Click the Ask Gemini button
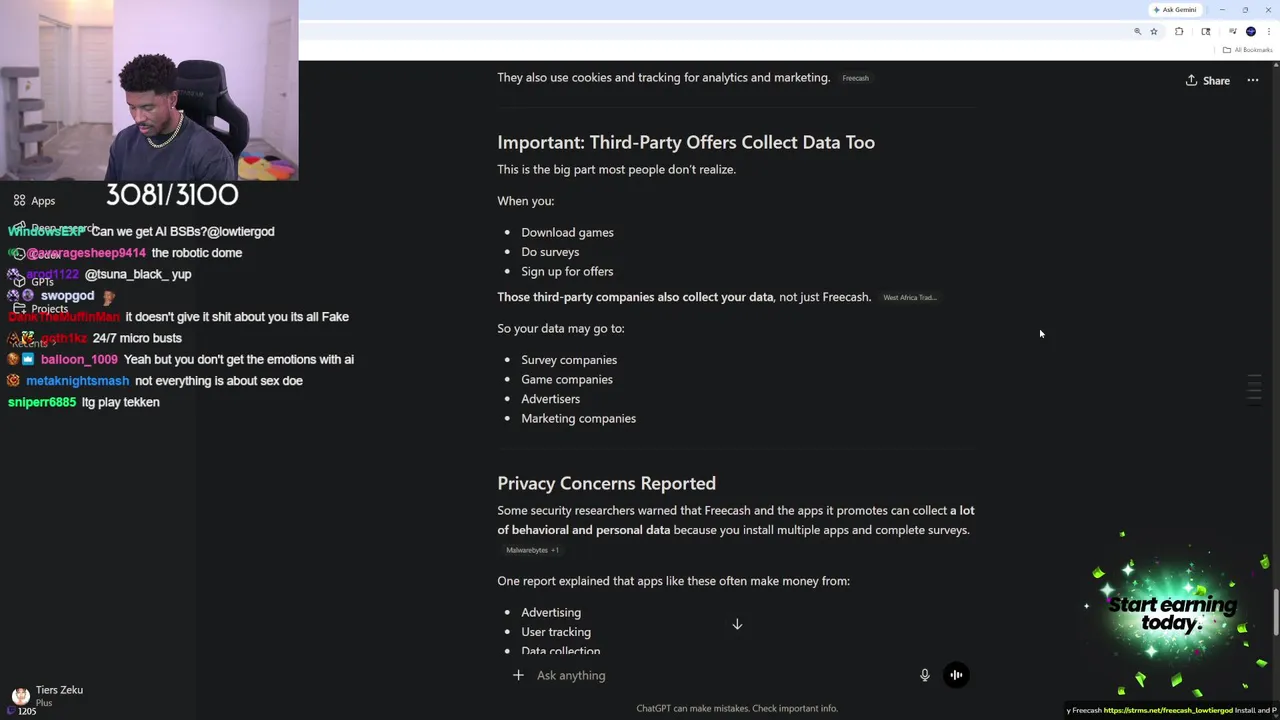Screen dimensions: 1280x720 click(x=1175, y=10)
